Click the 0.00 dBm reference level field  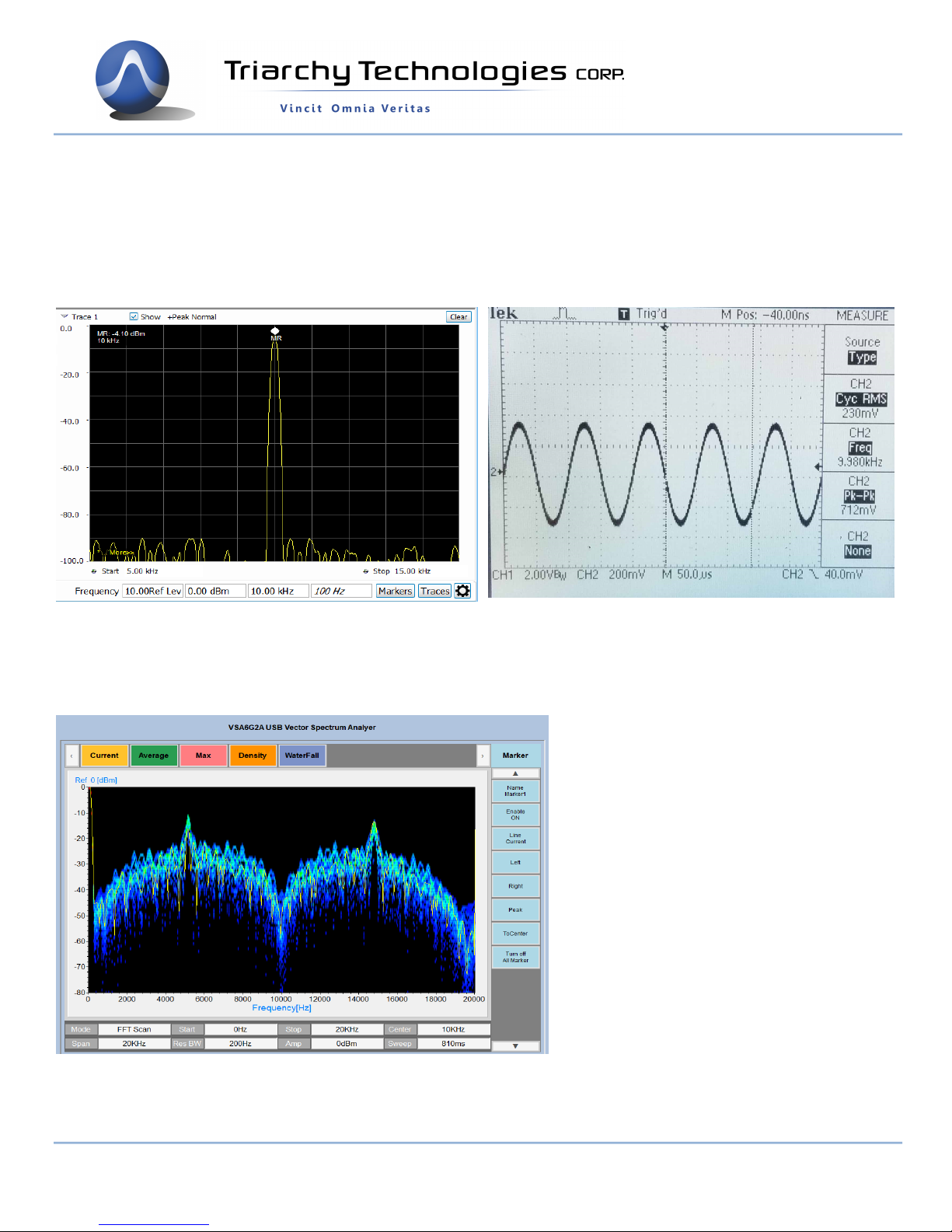[x=215, y=591]
